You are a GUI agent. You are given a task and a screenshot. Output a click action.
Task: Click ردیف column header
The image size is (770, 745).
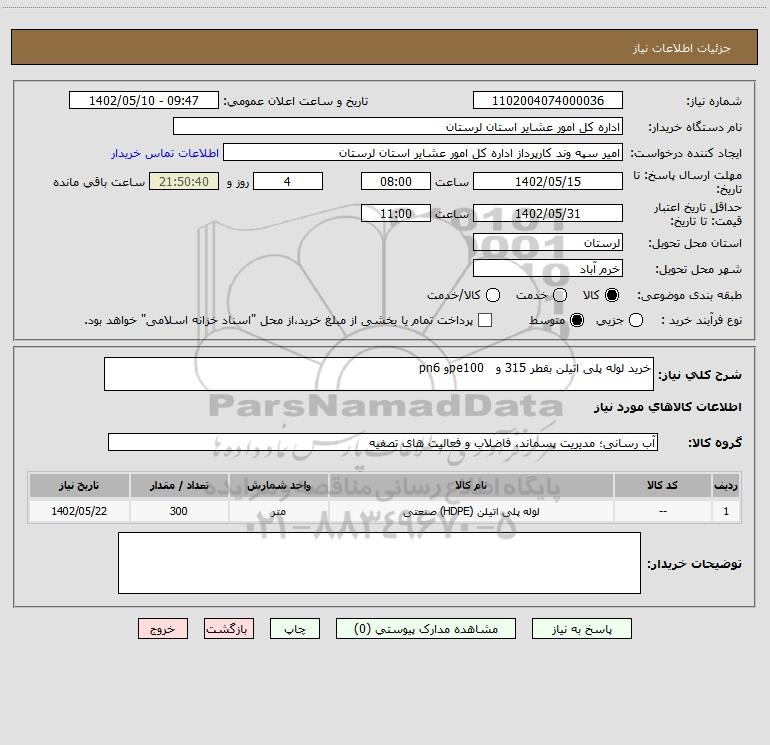[726, 485]
